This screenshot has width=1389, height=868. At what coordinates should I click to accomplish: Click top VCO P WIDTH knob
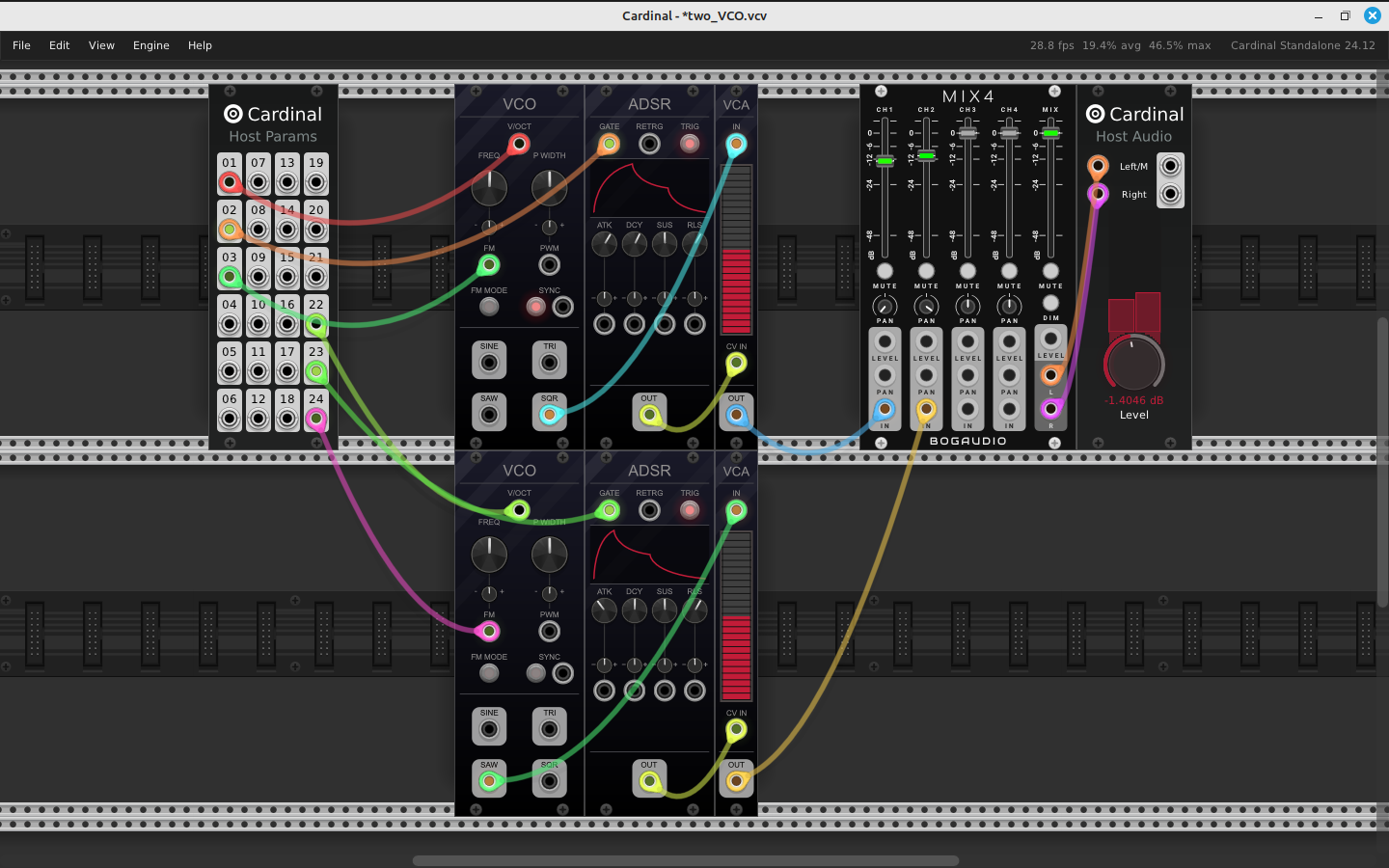click(550, 187)
